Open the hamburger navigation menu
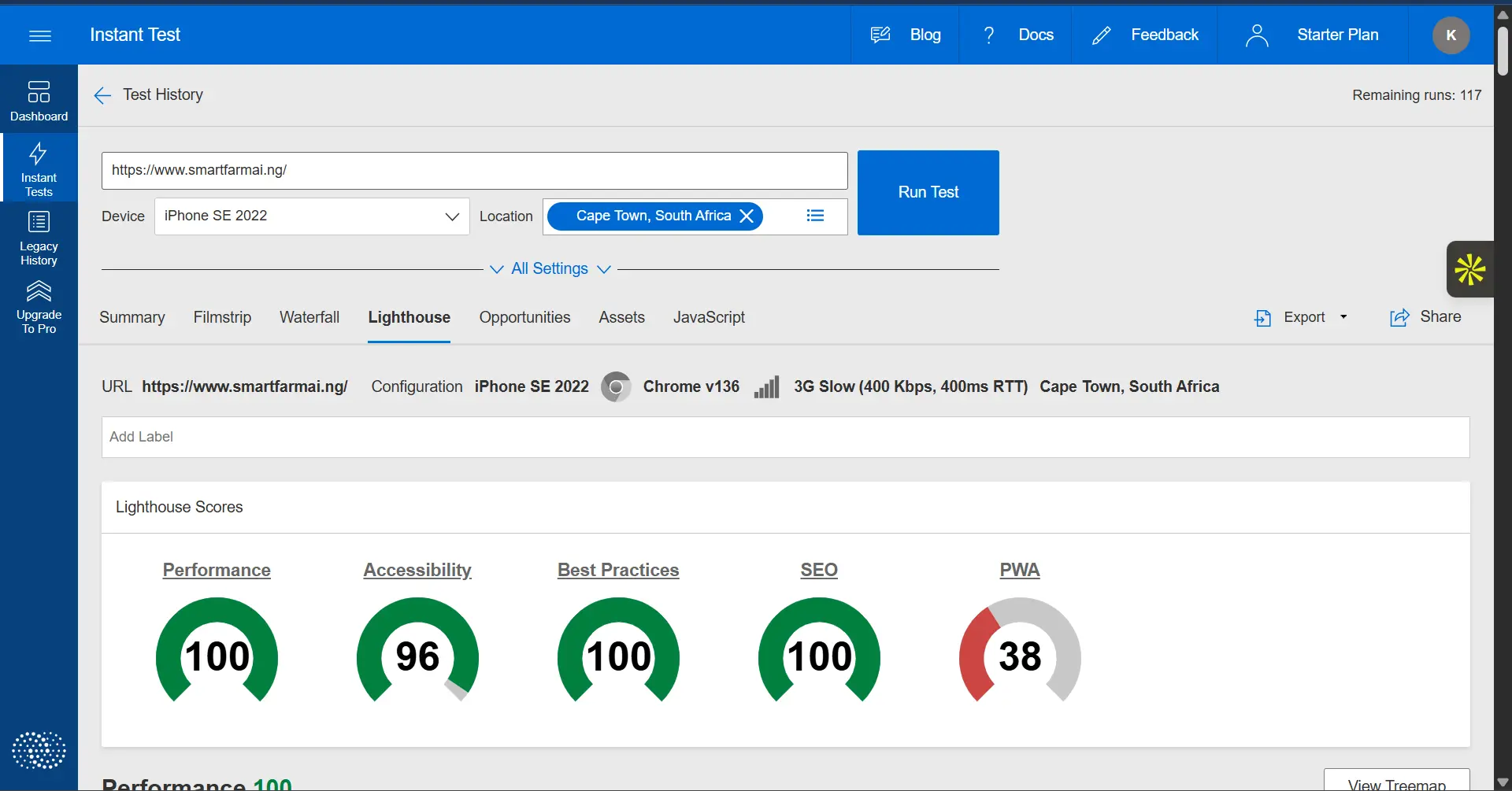 39,35
